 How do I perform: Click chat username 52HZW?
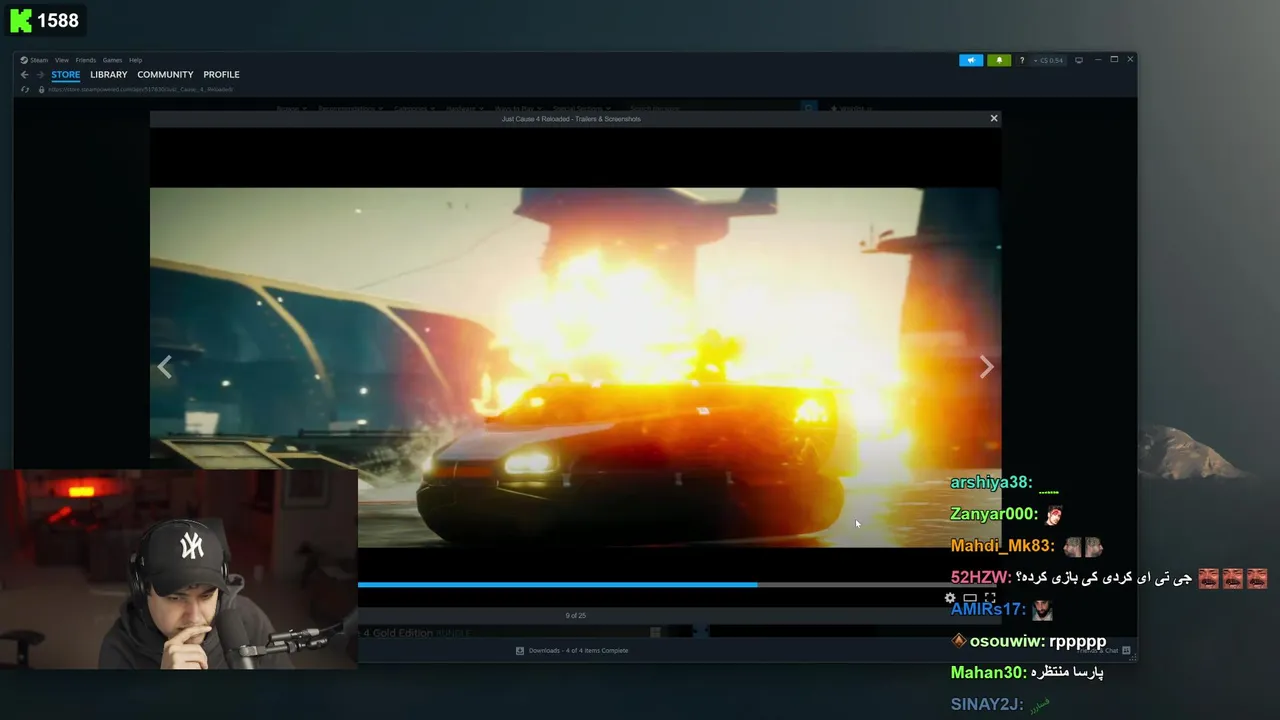pos(980,578)
